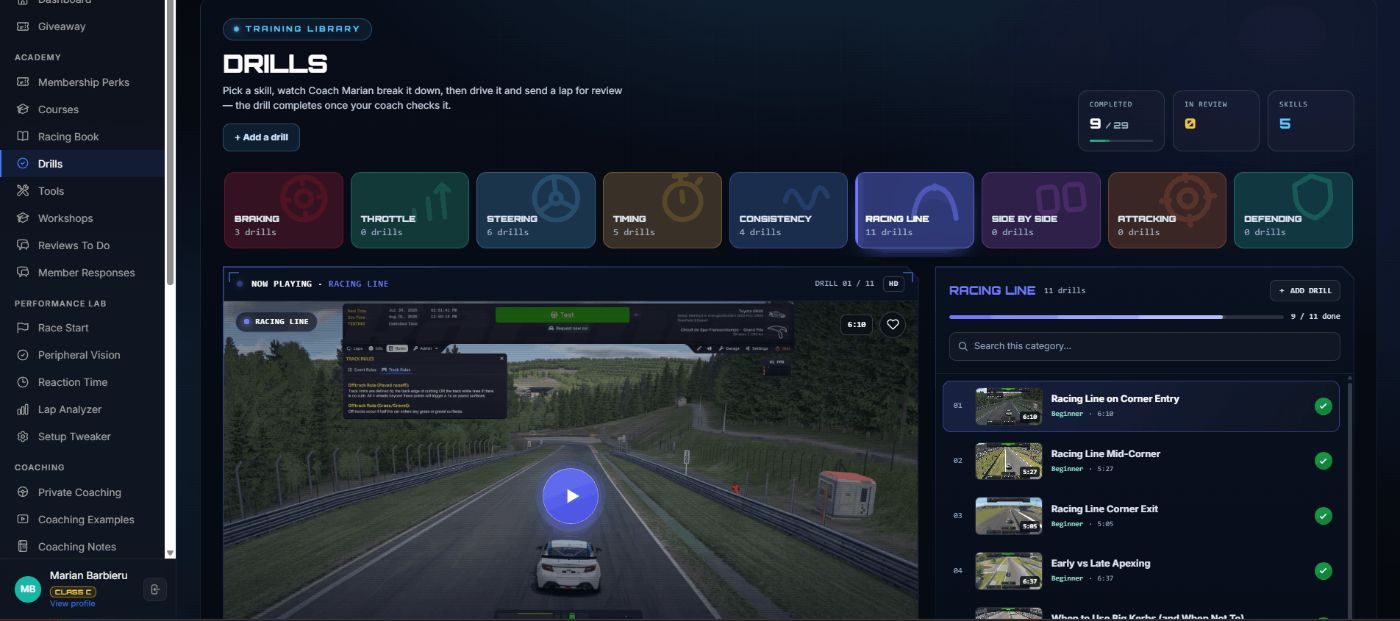Click the Race Start flag icon
Screen dimensions: 1400x621
23,327
